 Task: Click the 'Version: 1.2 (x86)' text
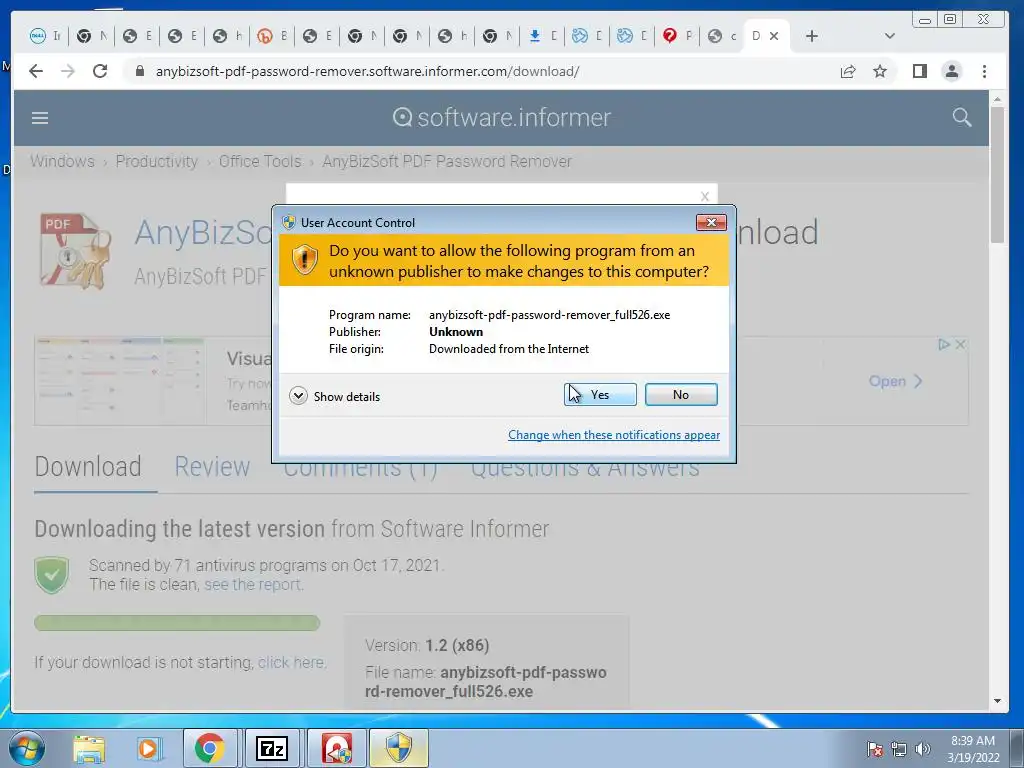pyautogui.click(x=427, y=645)
